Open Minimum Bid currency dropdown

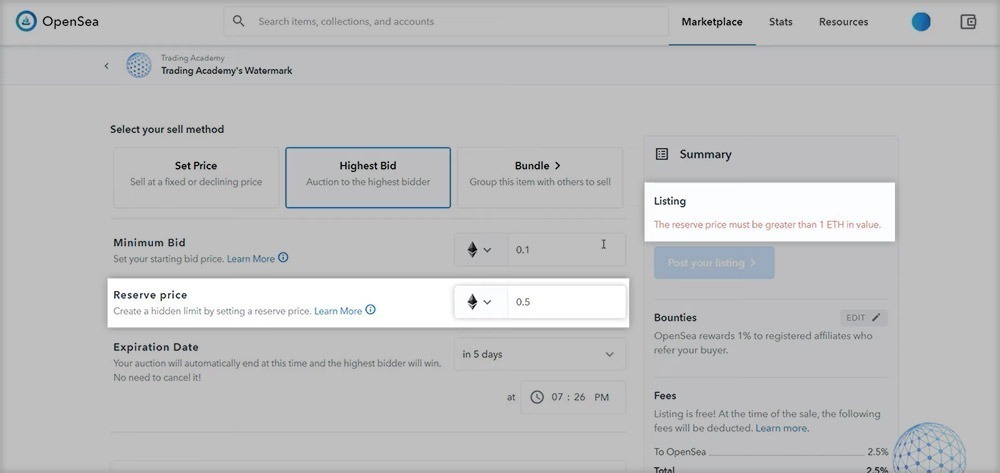pyautogui.click(x=480, y=250)
